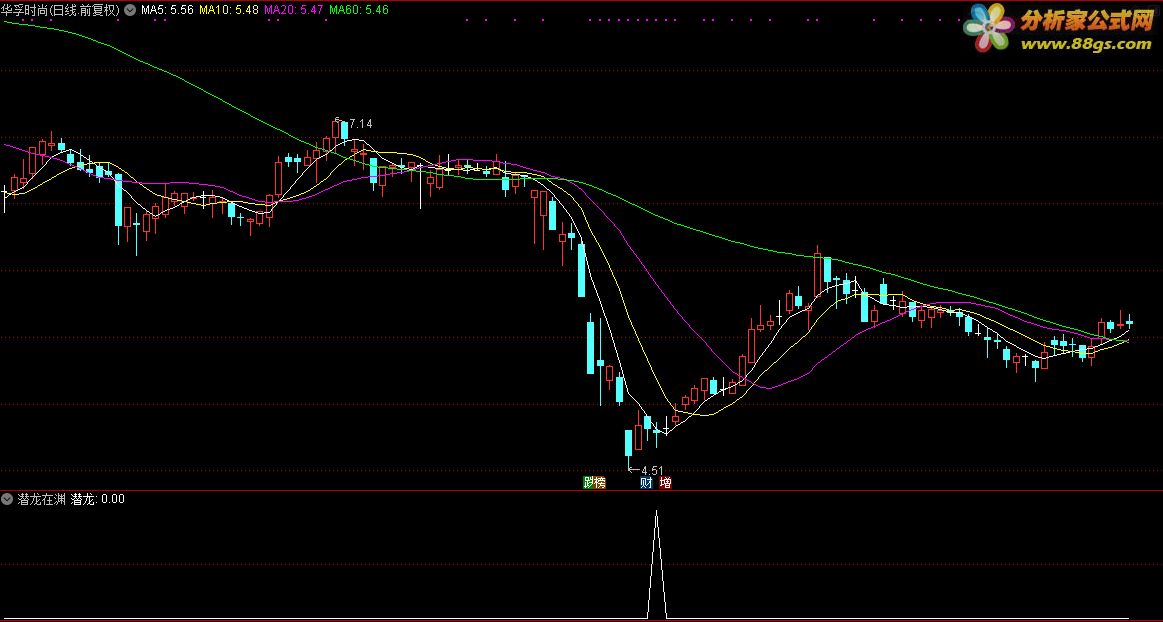Viewport: 1163px width, 622px height.
Task: Open the dropdown arrow beside 潜龙在渊 indicator
Action: (x=8, y=499)
